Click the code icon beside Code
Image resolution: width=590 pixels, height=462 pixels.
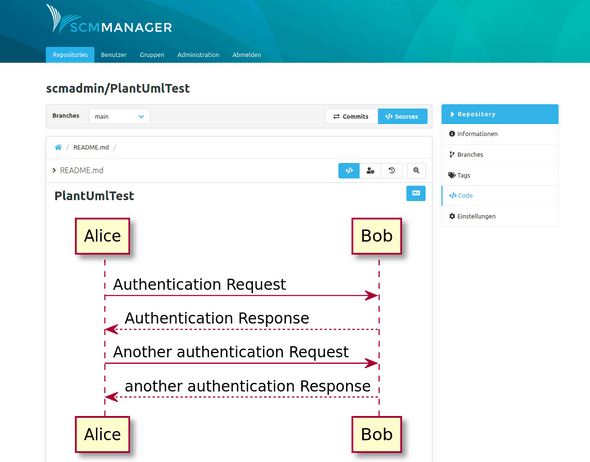453,195
